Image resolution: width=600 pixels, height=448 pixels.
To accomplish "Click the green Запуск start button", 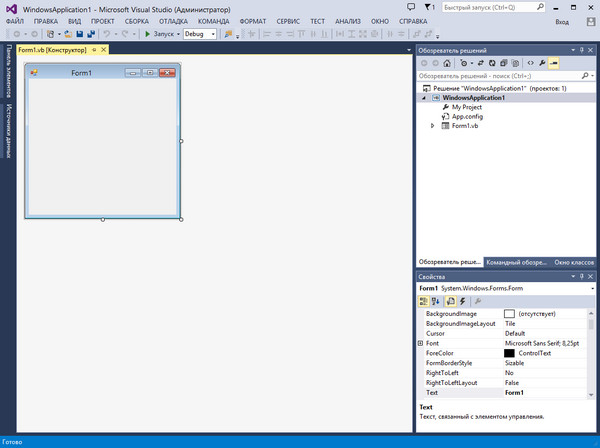I will [160, 34].
